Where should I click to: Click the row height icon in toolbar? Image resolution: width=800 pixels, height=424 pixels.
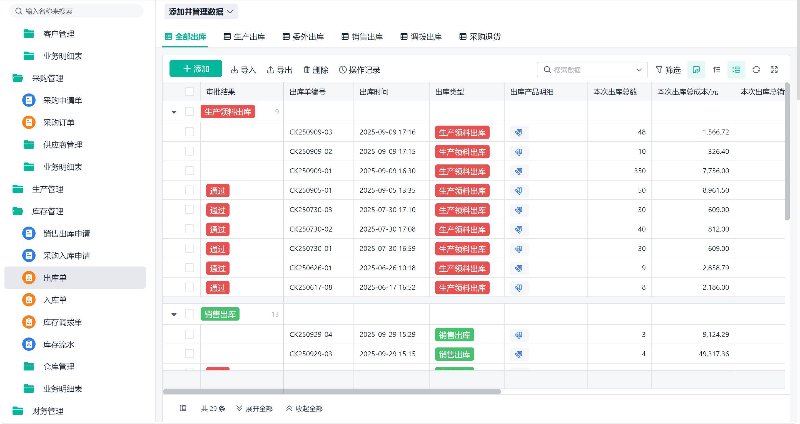click(717, 69)
